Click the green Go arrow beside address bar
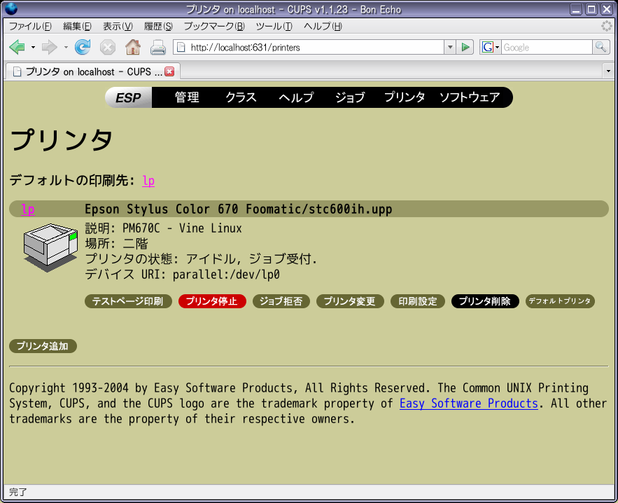Viewport: 618px width, 503px height. (x=465, y=47)
